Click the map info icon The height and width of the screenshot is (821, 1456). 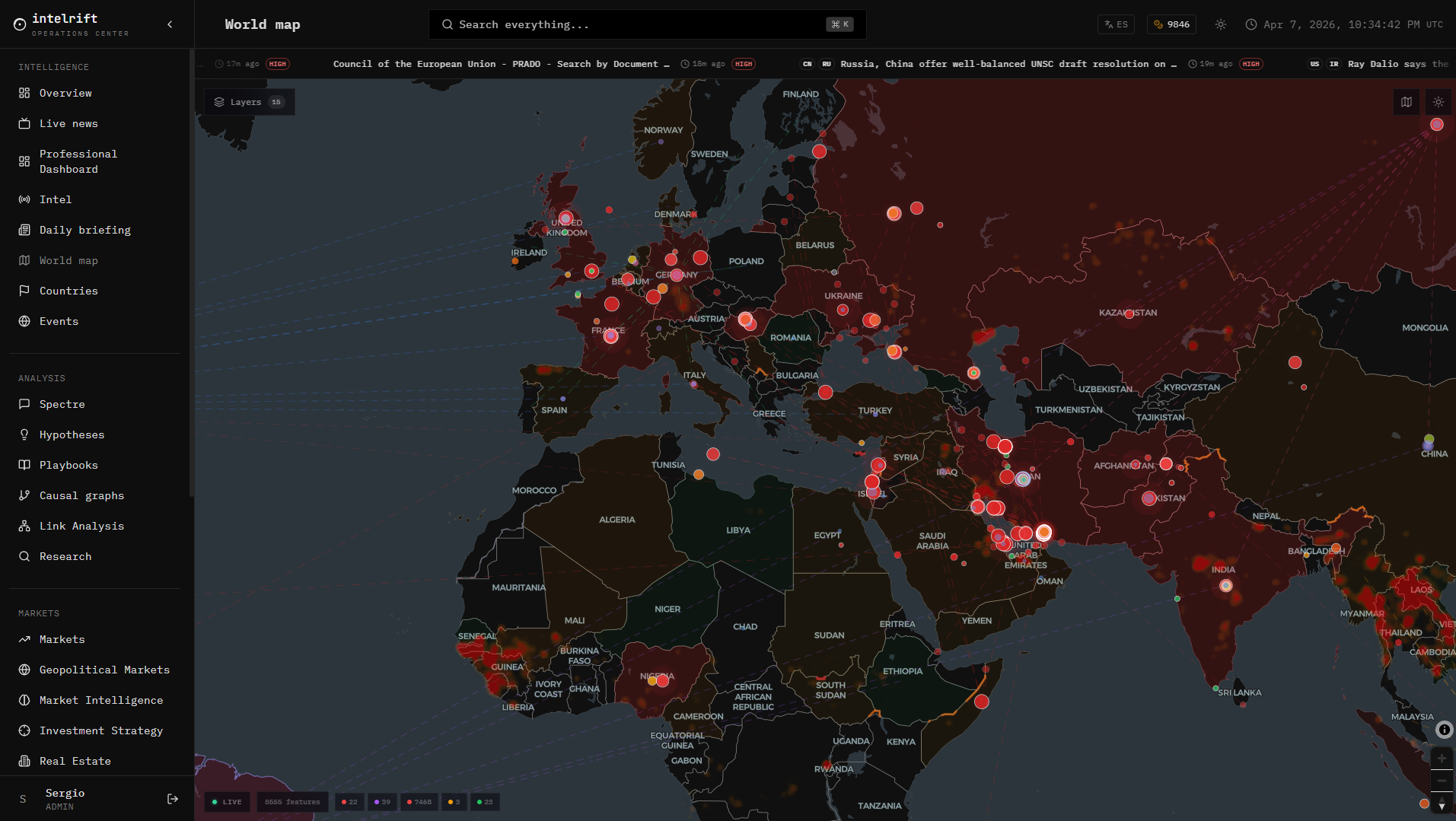[1444, 730]
